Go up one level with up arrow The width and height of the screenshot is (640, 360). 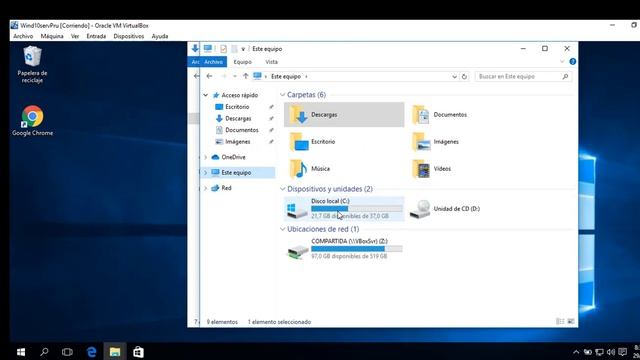coord(245,76)
